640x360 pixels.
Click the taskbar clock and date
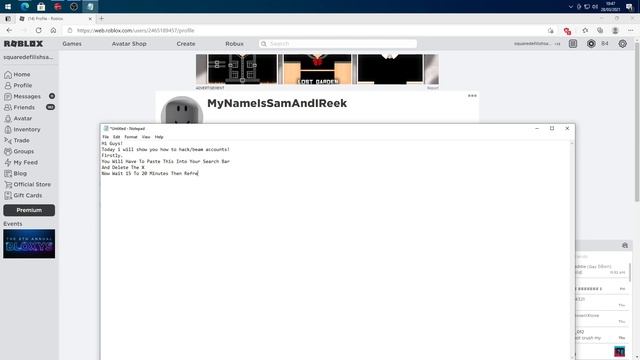[611, 7]
